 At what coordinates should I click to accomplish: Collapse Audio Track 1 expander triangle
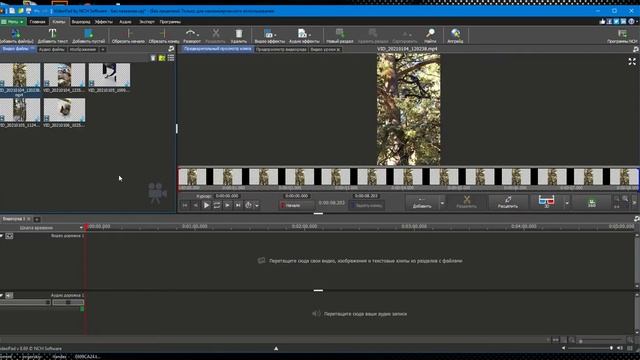click(x=2, y=295)
